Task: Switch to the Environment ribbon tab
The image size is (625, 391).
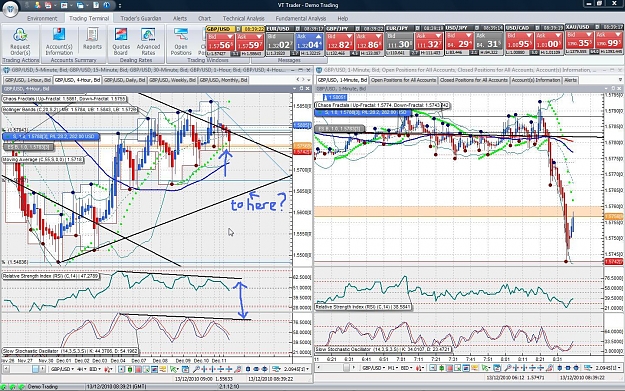Action: coord(42,18)
